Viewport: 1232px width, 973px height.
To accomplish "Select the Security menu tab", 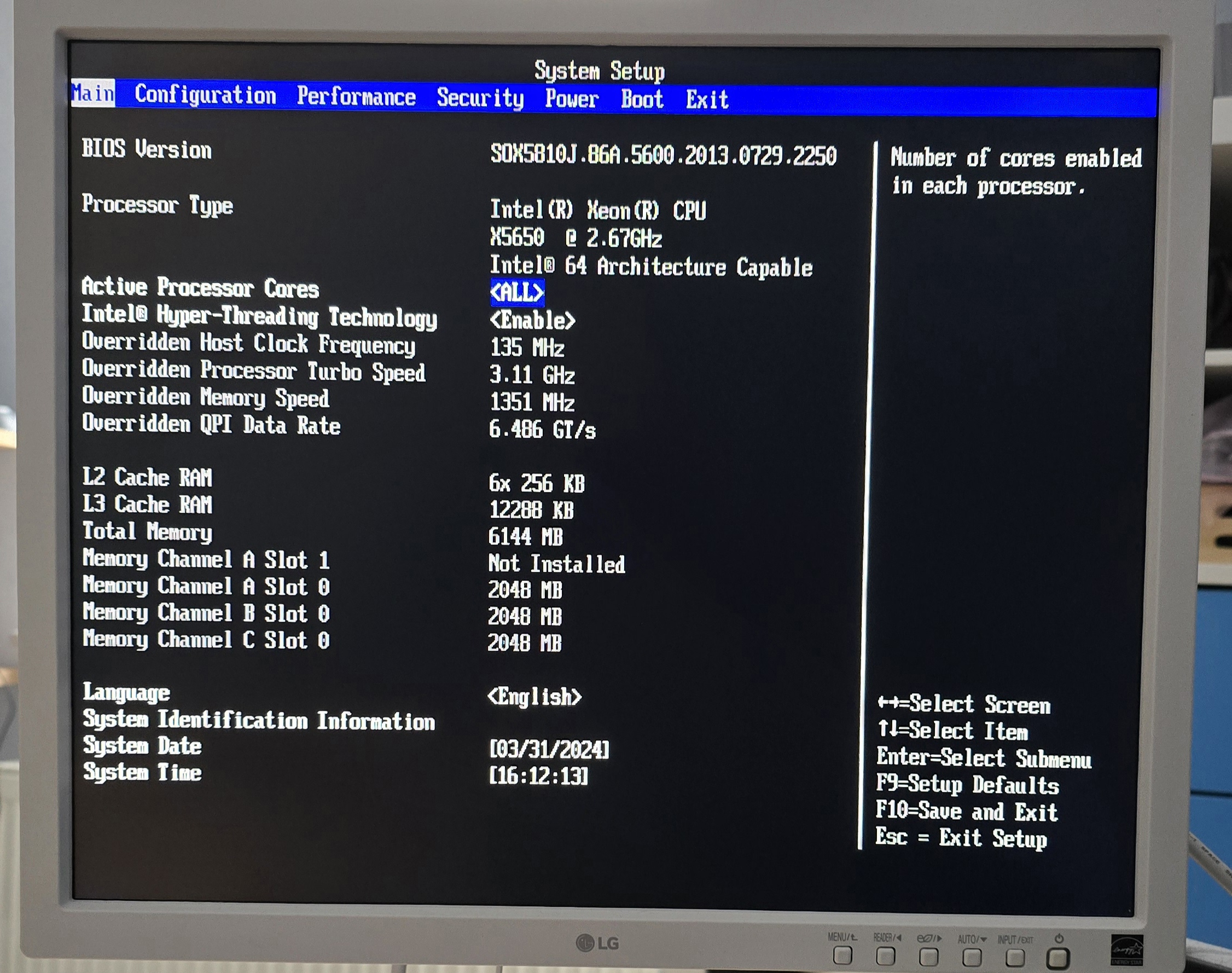I will point(480,98).
